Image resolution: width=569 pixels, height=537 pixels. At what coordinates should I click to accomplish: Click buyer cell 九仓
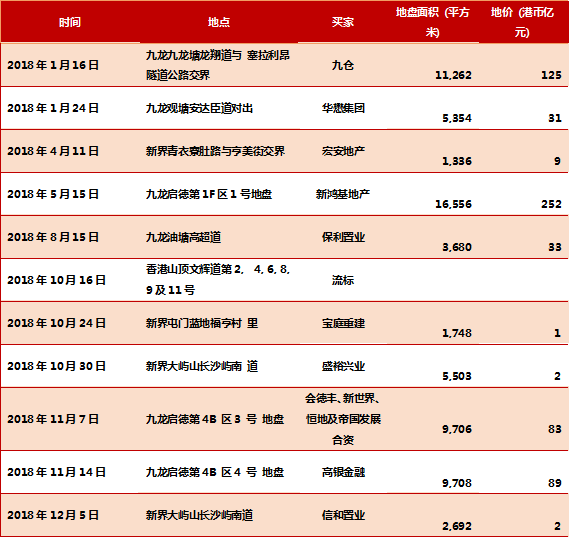point(343,65)
